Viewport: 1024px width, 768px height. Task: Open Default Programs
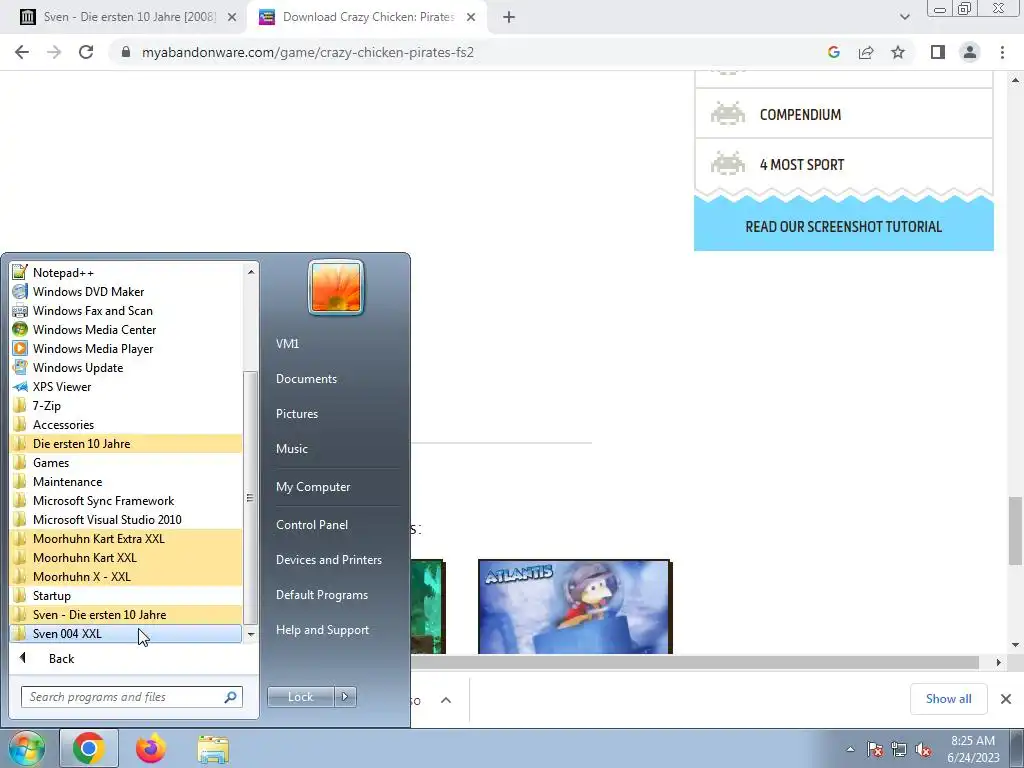click(x=321, y=595)
